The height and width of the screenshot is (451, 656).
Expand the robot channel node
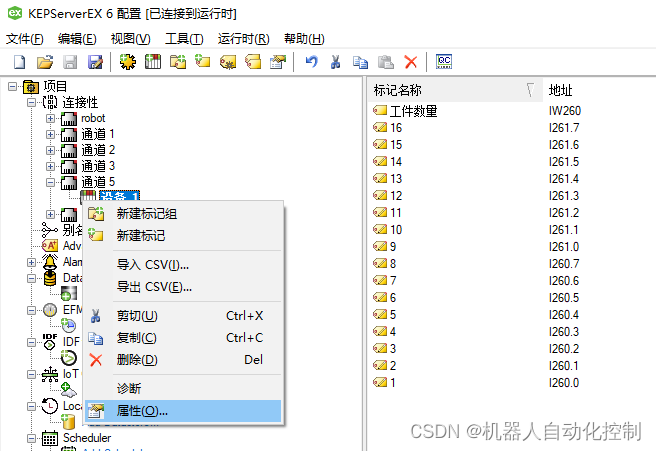coord(51,118)
